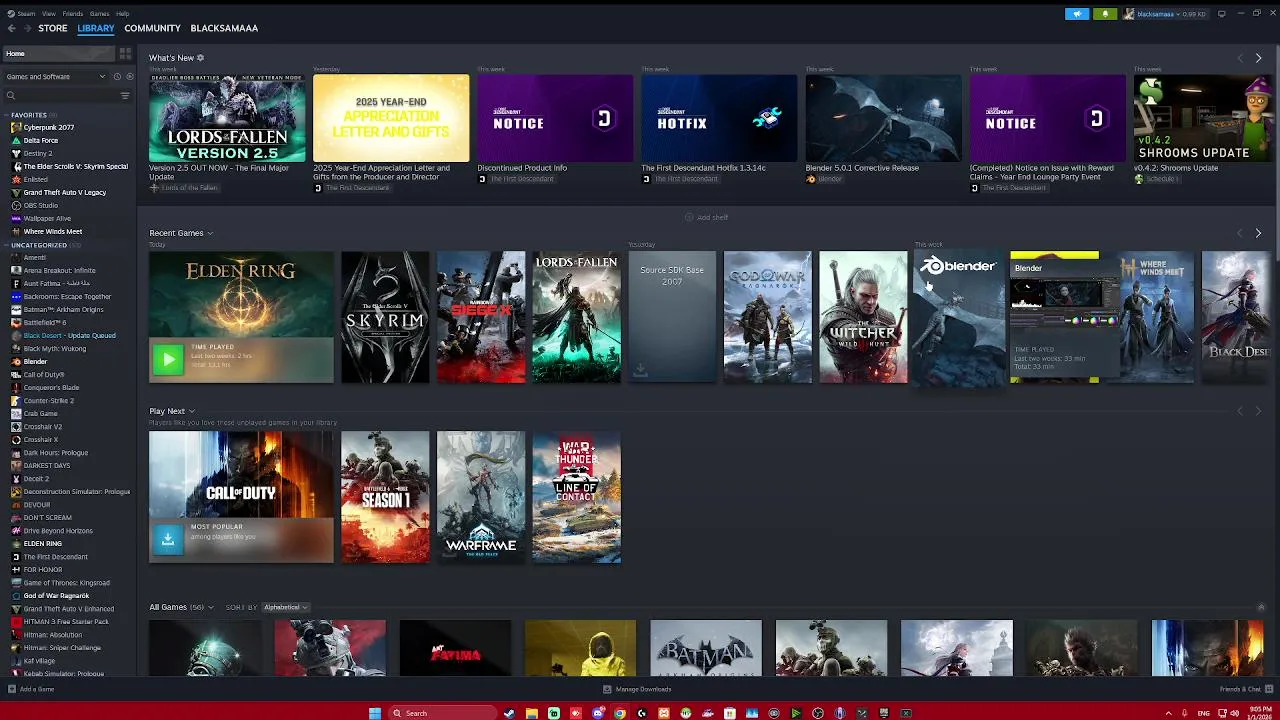Image resolution: width=1280 pixels, height=720 pixels.
Task: Show next Recent Games arrow
Action: (x=1258, y=233)
